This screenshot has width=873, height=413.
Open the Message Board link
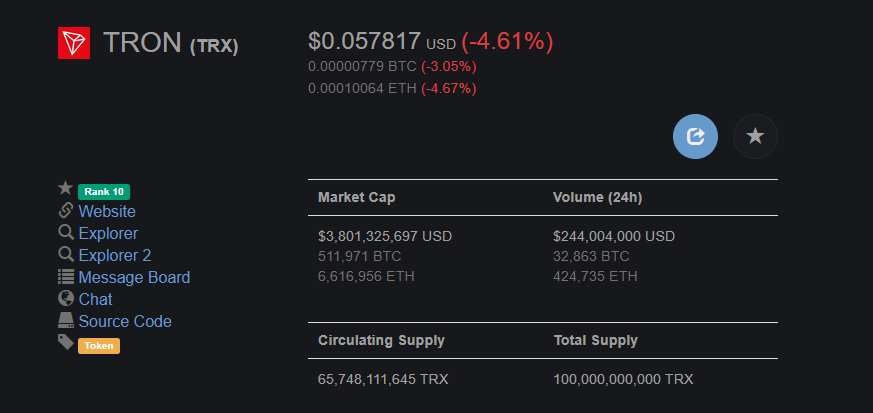click(x=134, y=277)
